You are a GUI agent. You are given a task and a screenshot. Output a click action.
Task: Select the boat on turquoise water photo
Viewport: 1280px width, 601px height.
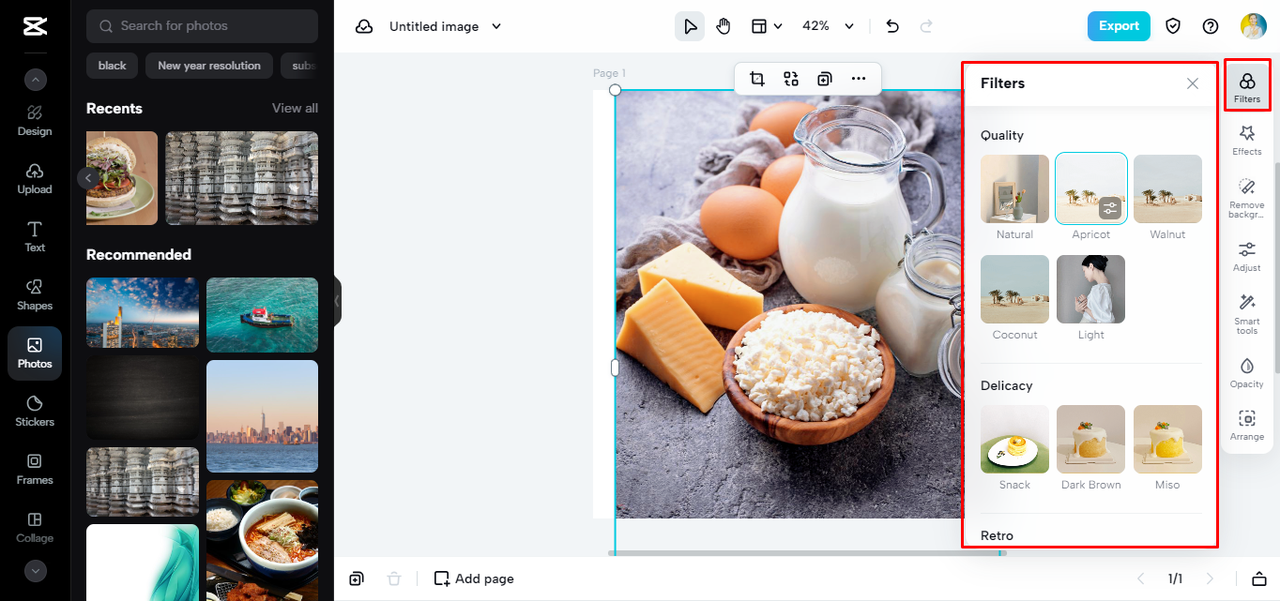262,314
